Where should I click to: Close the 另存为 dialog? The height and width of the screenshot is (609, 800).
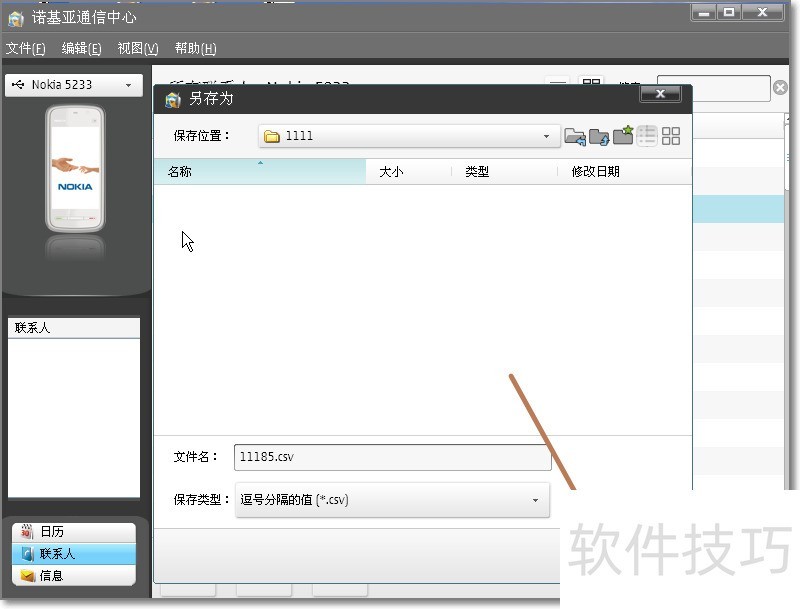(661, 94)
